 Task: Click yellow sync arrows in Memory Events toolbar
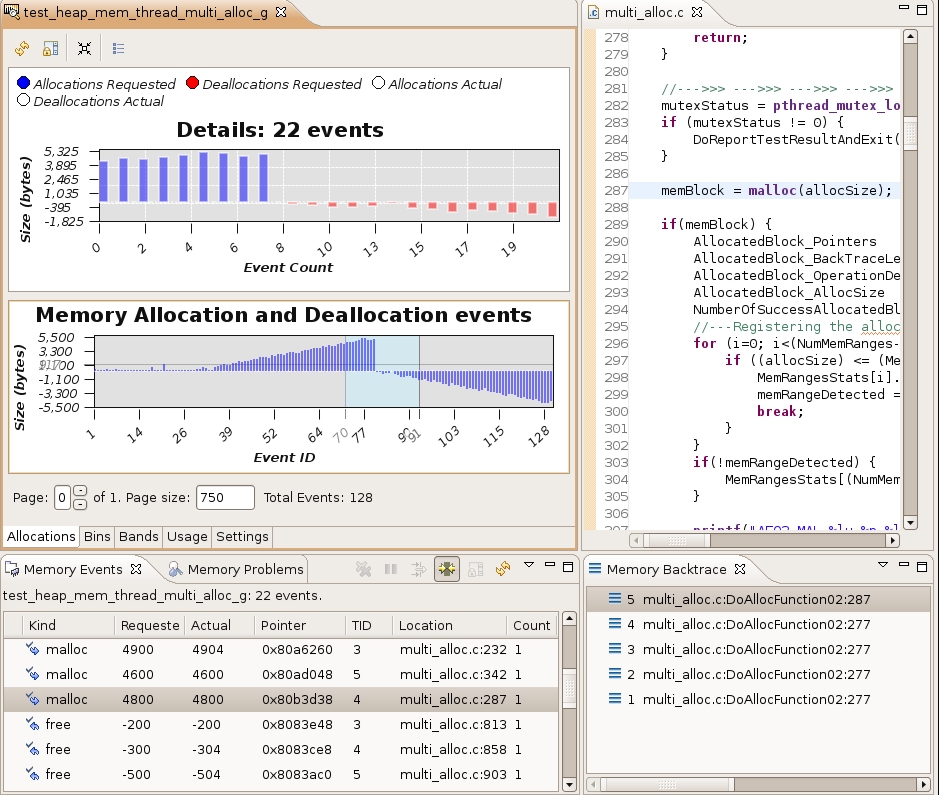[x=503, y=569]
